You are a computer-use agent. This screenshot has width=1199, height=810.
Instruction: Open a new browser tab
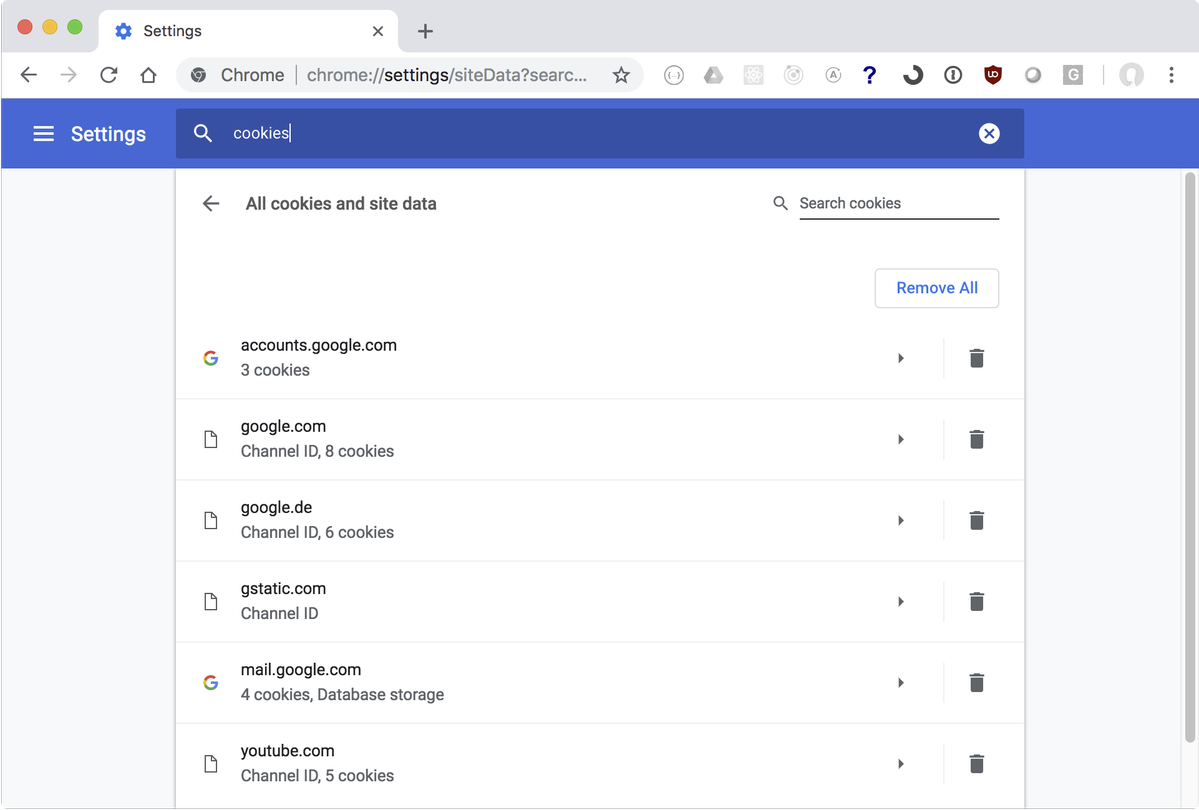(x=425, y=31)
